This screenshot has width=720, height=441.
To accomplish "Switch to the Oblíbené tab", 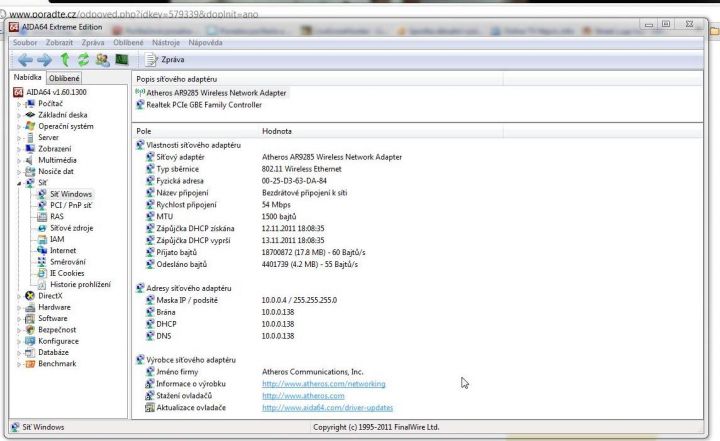I will point(64,78).
